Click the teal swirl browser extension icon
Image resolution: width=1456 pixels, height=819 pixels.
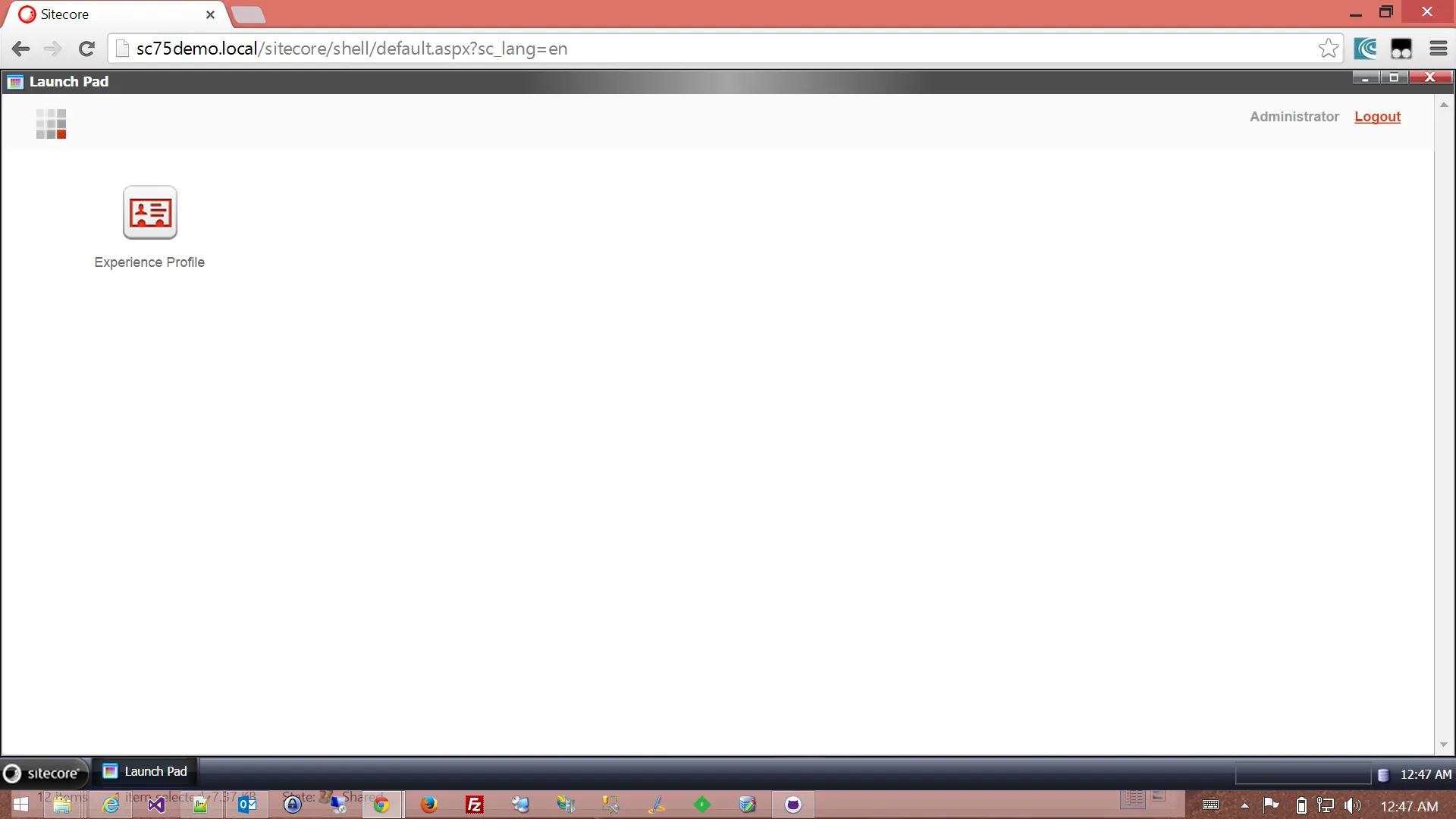click(1366, 49)
